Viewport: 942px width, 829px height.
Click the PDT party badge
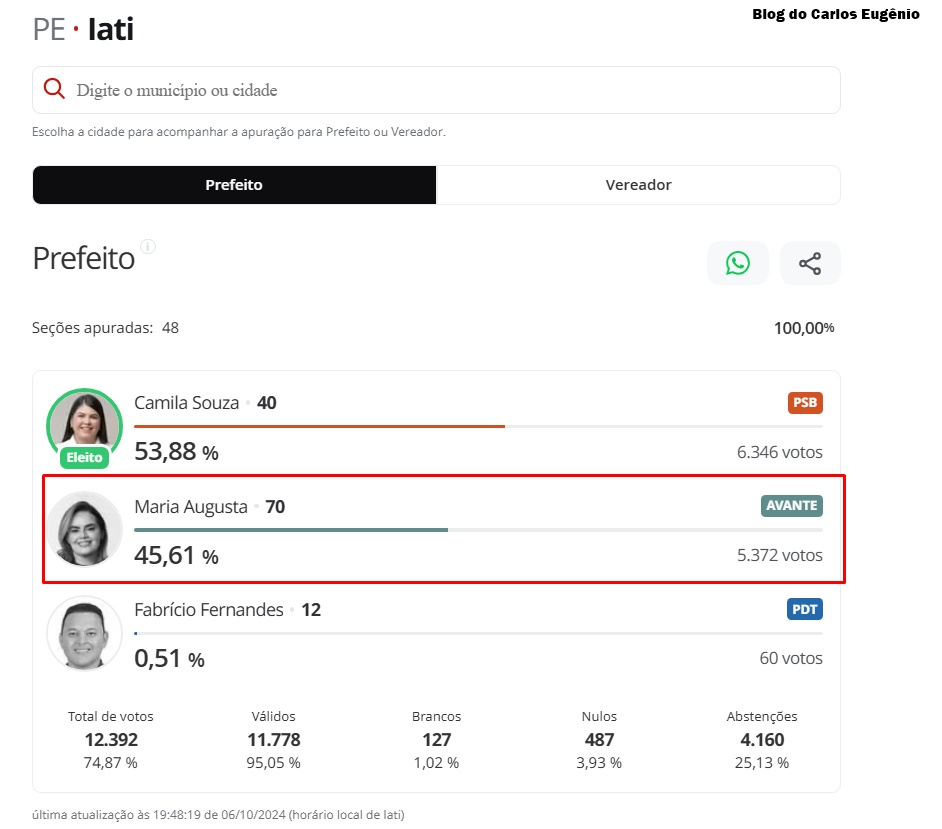tap(804, 609)
